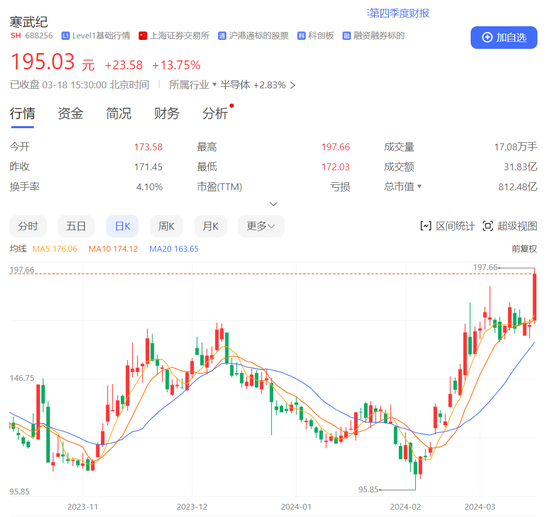Click 成交量 value 17.08万手
Viewport: 550px width, 517px height.
[516, 147]
